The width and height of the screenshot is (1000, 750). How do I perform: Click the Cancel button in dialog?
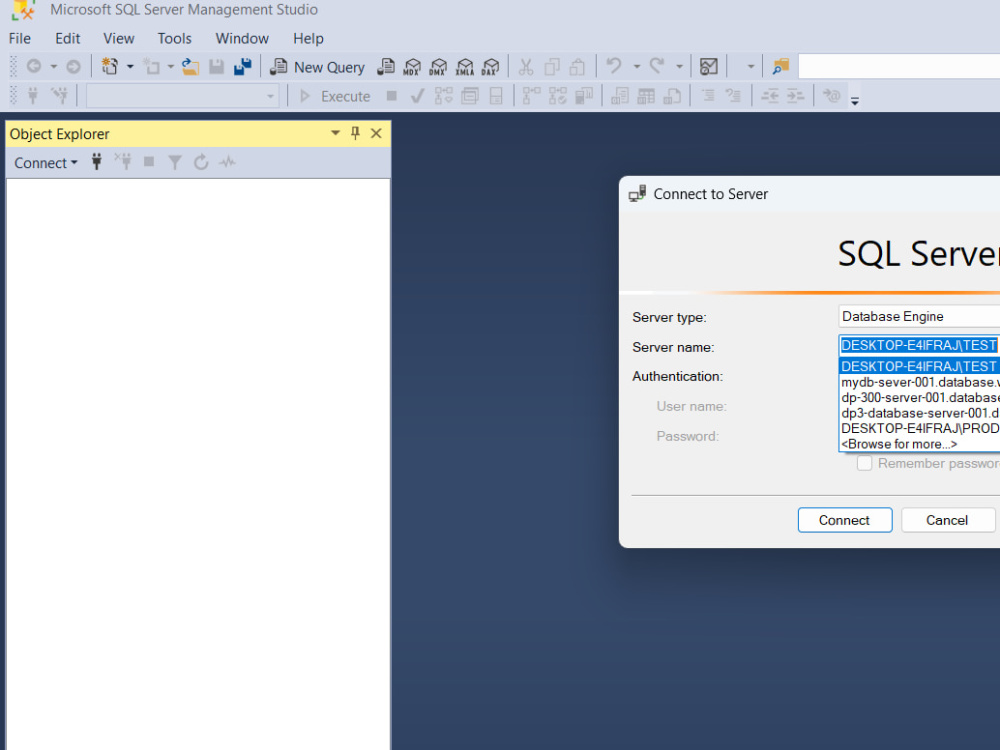pos(947,520)
